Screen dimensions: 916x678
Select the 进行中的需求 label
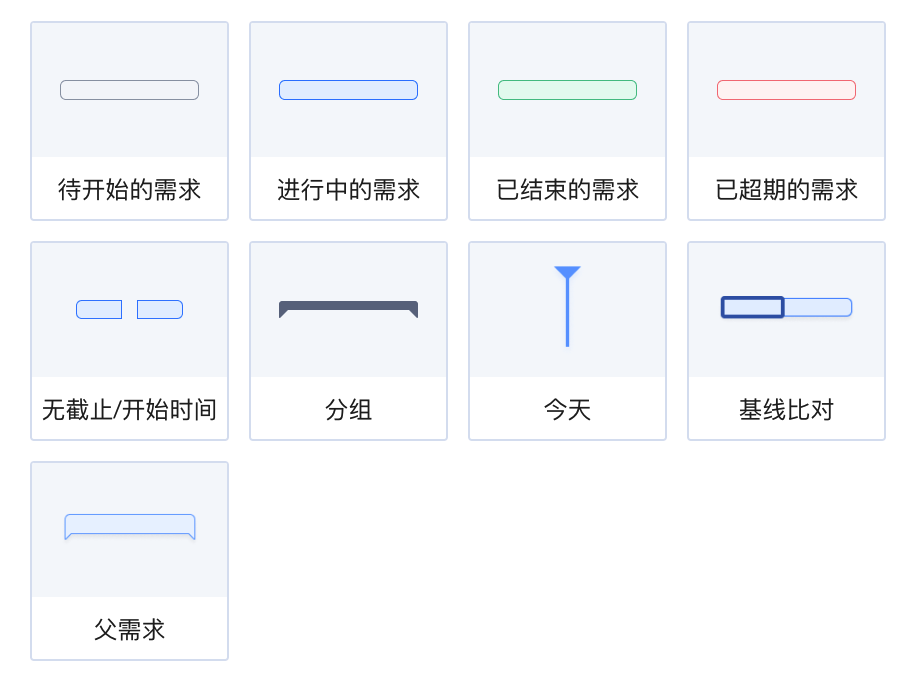(x=348, y=190)
